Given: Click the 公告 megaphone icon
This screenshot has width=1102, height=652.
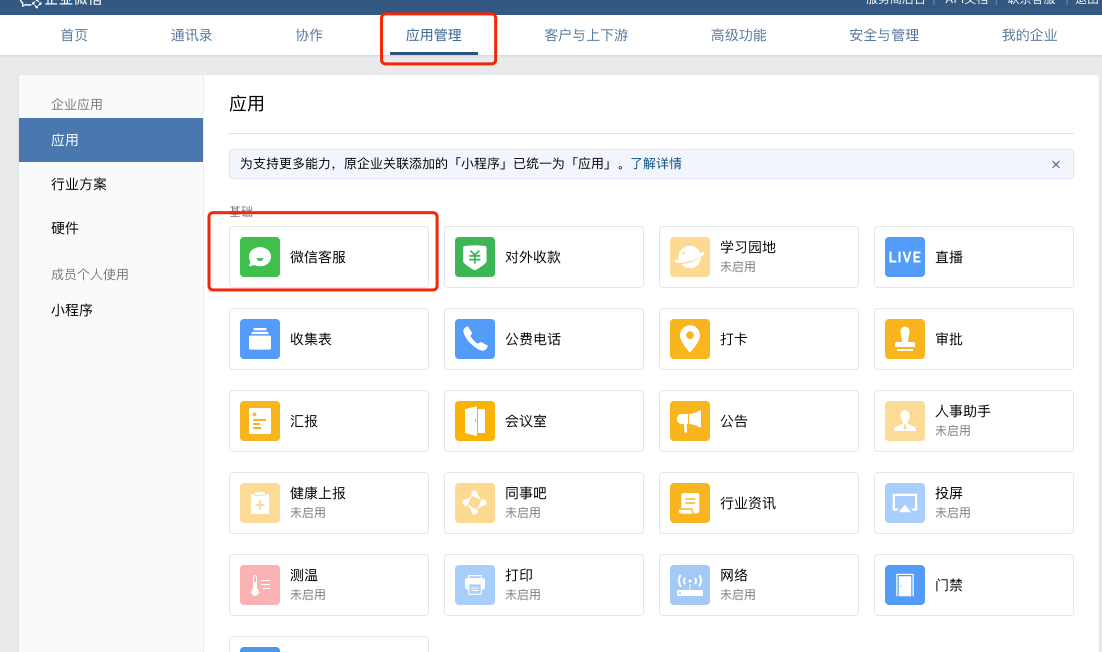Looking at the screenshot, I should pos(690,421).
